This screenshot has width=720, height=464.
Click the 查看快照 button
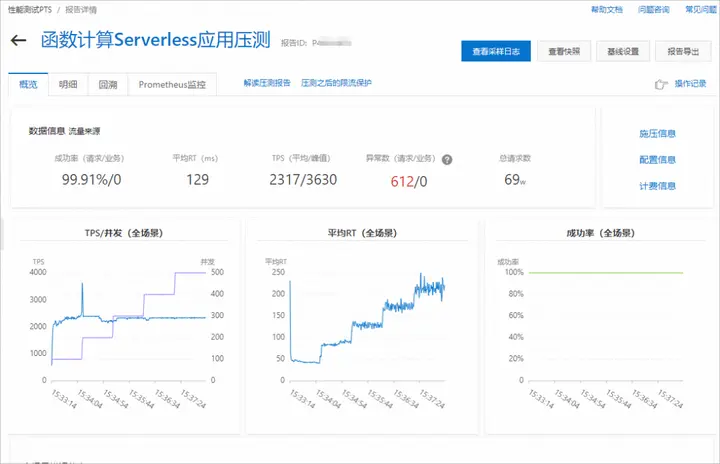point(564,51)
